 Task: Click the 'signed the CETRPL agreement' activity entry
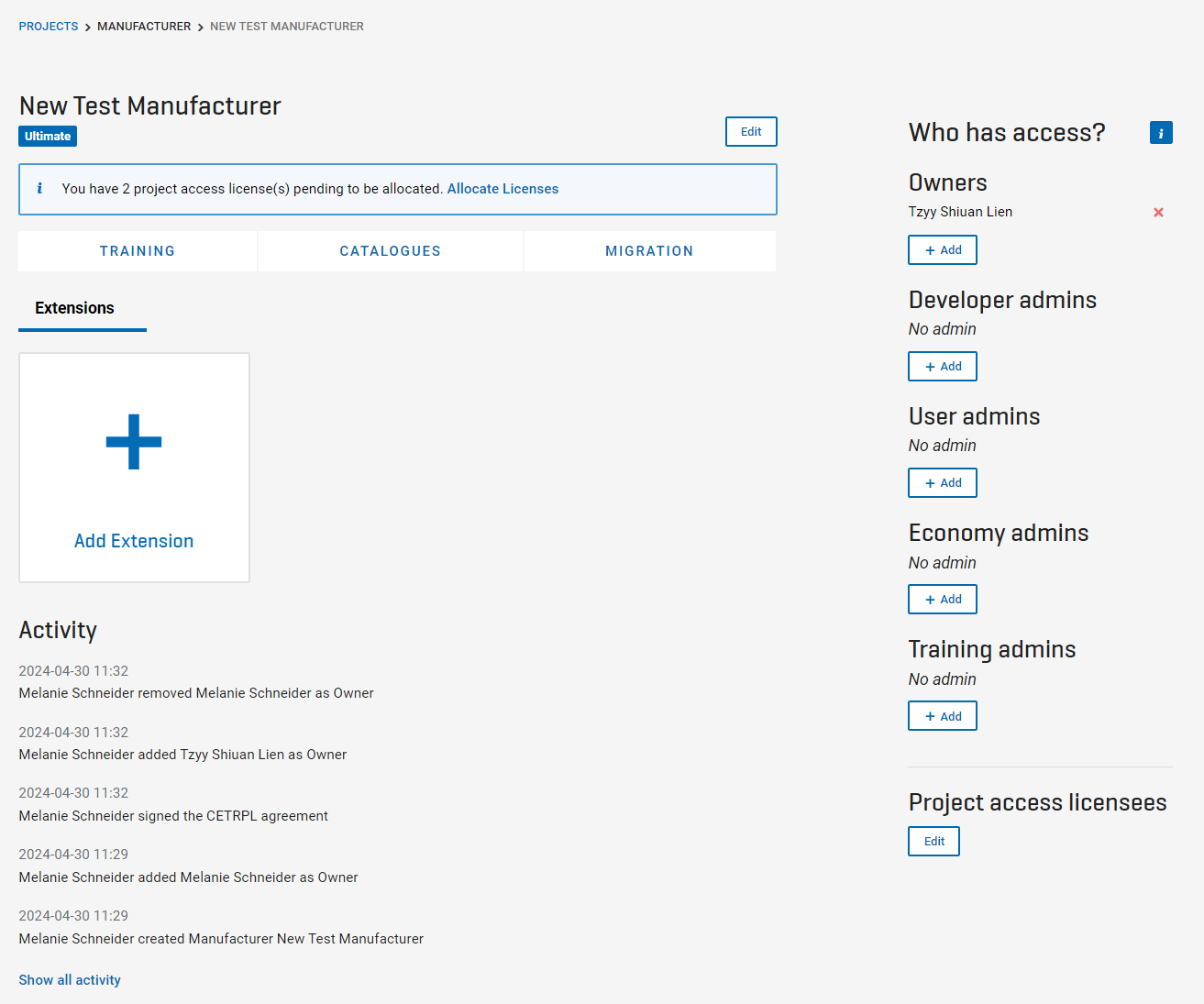pos(173,816)
